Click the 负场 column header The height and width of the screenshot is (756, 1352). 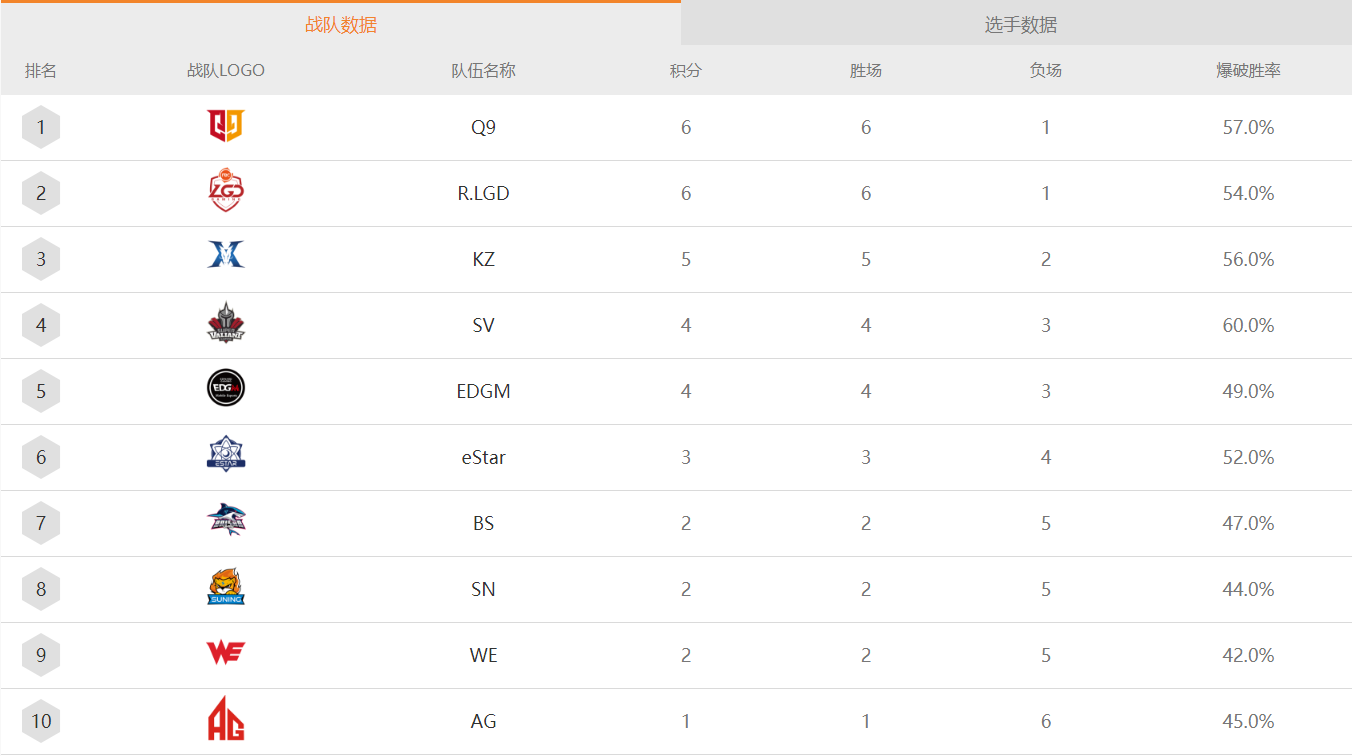pyautogui.click(x=1046, y=71)
